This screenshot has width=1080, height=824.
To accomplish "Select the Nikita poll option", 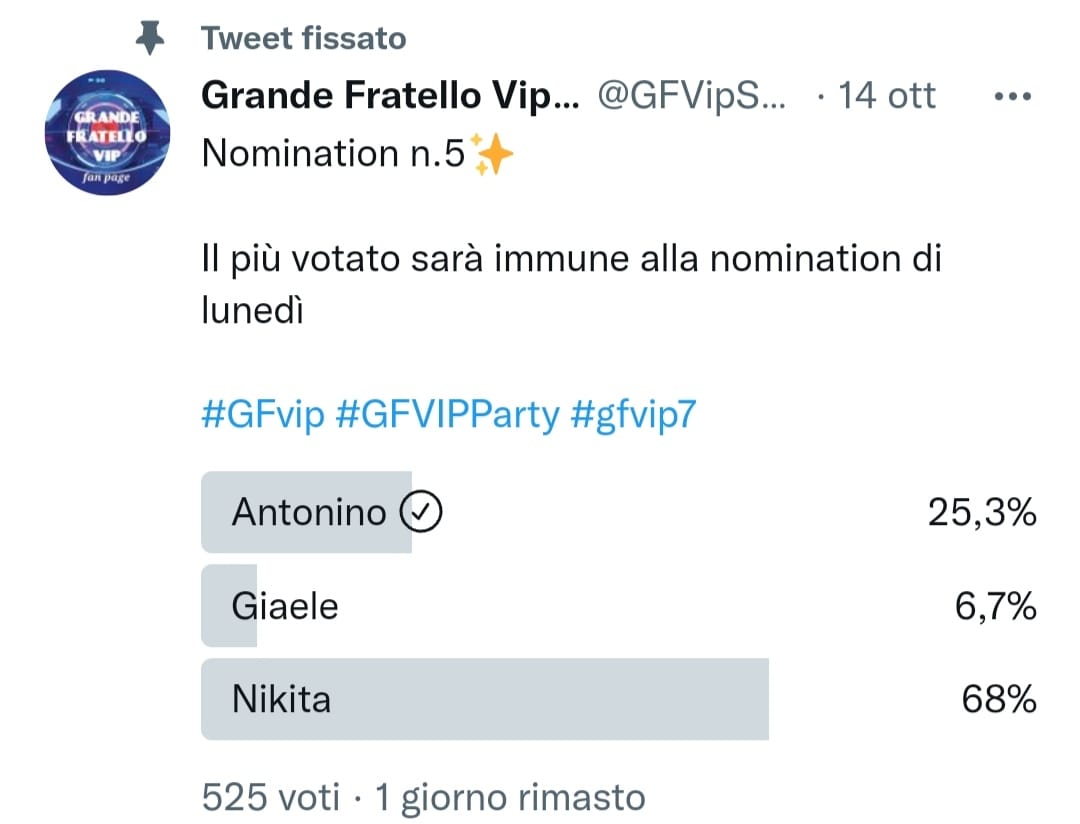I will (619, 699).
